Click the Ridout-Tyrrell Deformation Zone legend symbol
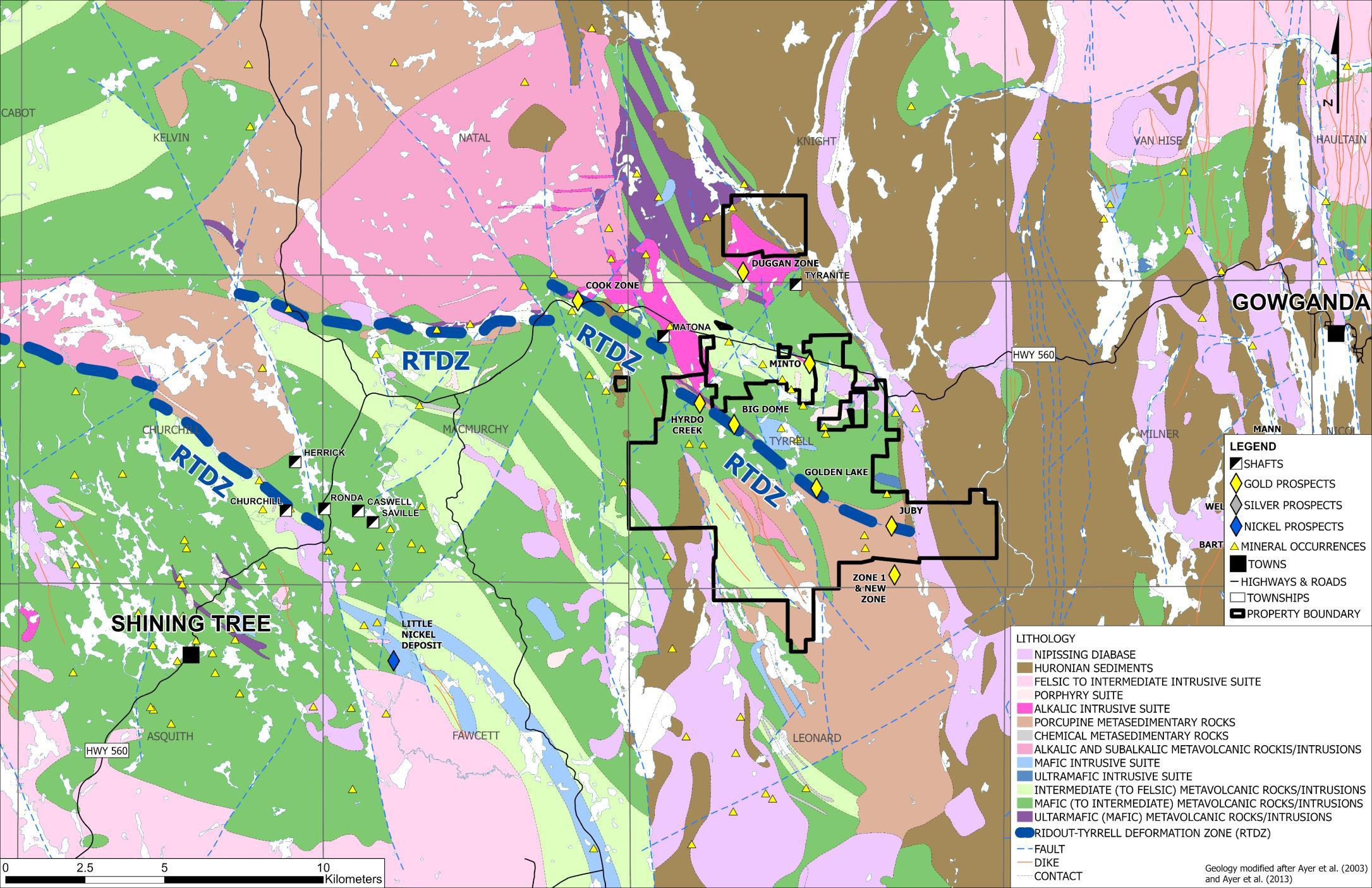This screenshot has height=888, width=1372. 1023,833
